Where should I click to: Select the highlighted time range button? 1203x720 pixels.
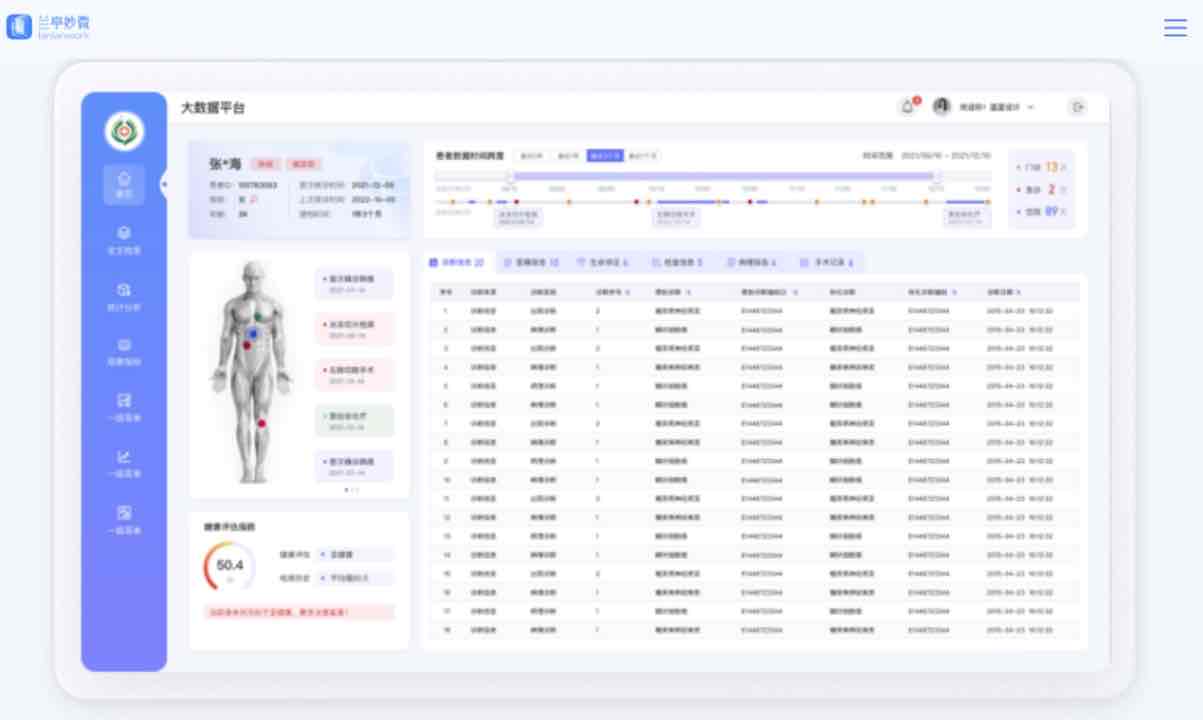[604, 156]
